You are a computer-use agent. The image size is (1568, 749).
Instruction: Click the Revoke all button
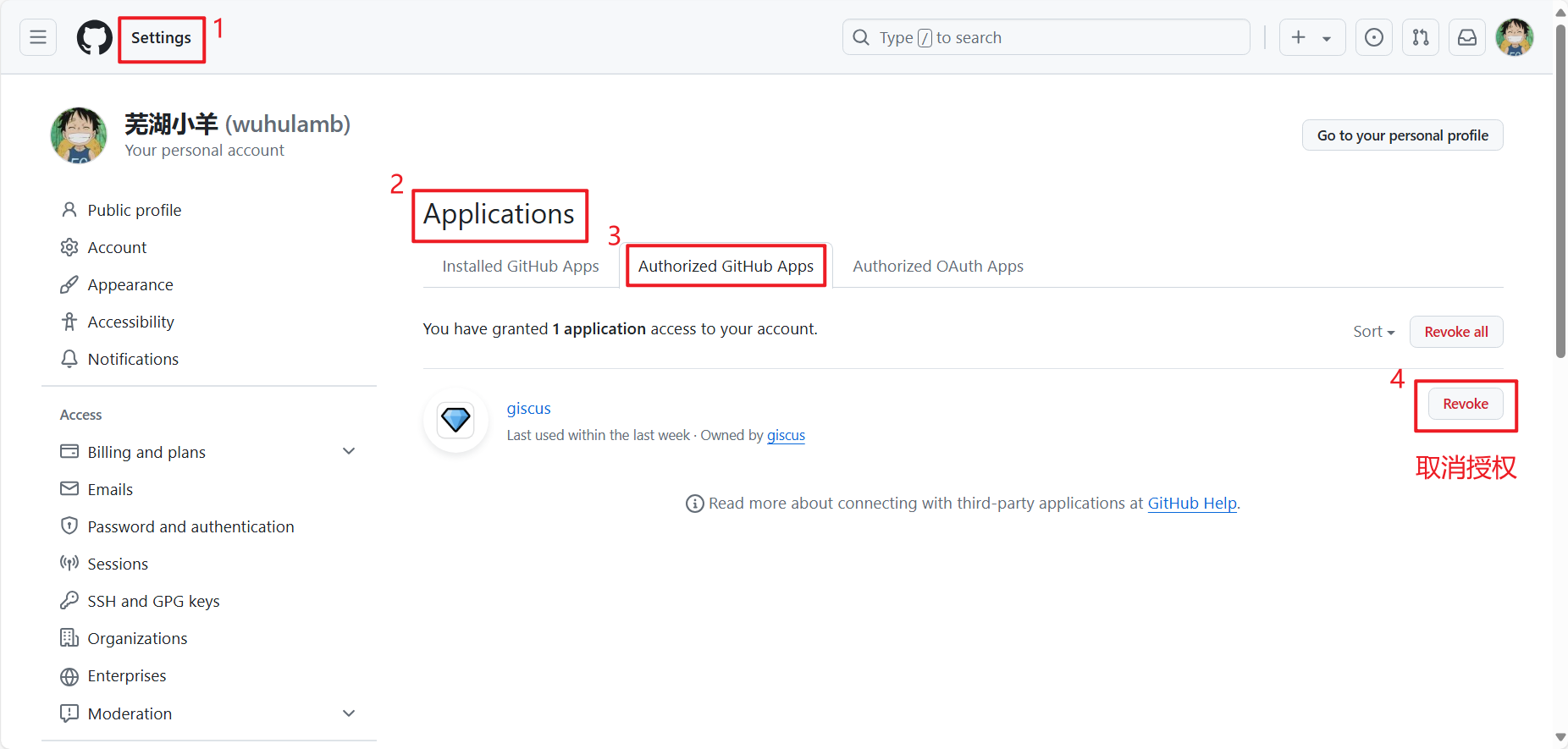1456,332
